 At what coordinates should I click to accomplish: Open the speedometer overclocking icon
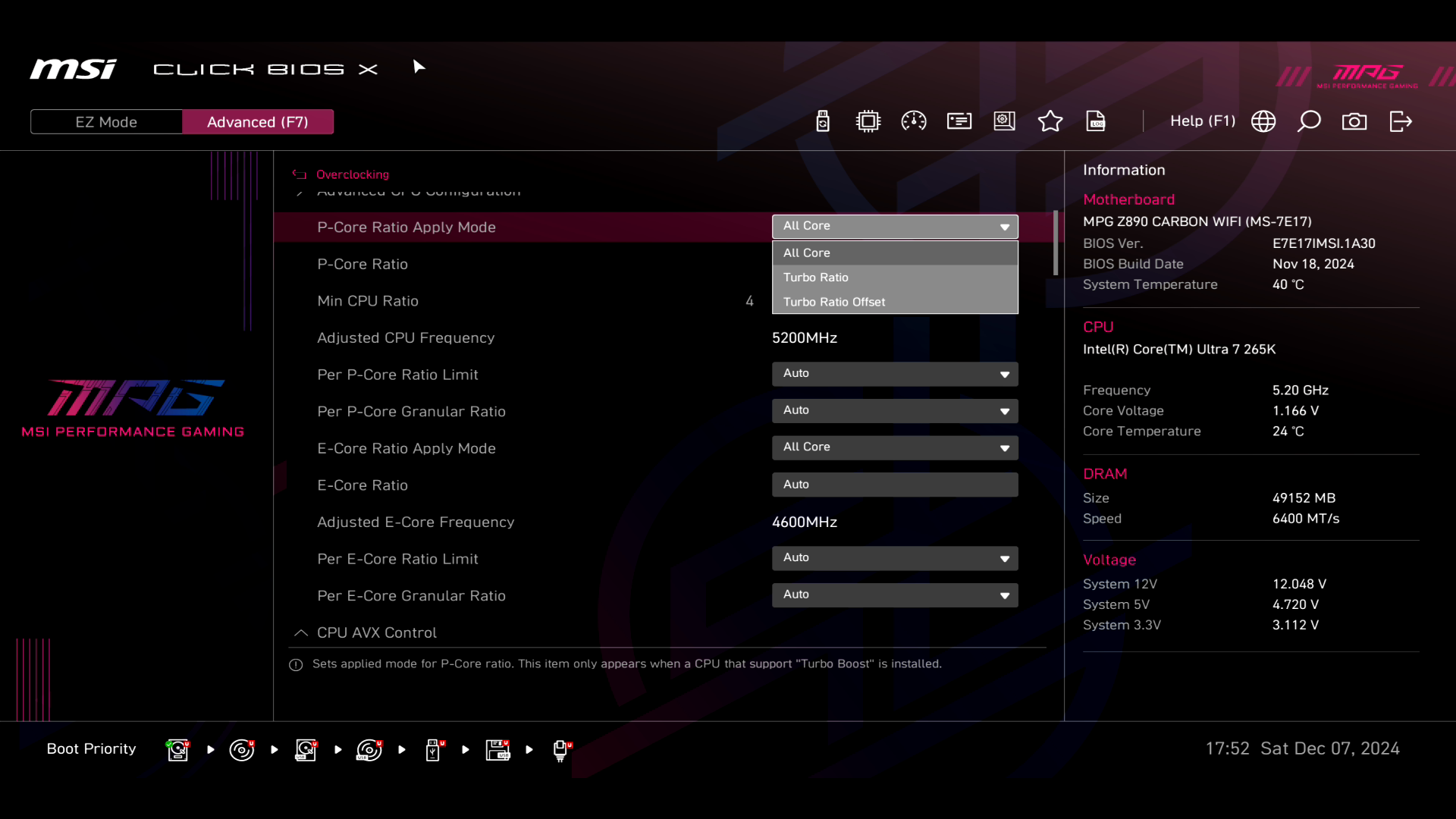[914, 121]
